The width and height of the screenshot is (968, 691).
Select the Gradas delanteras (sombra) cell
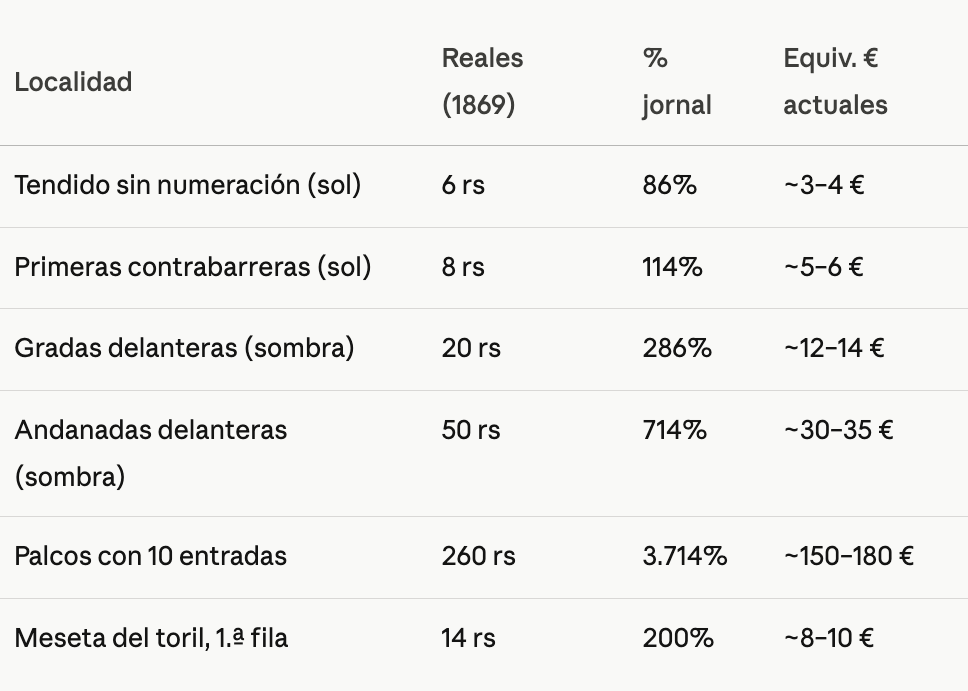(x=184, y=348)
